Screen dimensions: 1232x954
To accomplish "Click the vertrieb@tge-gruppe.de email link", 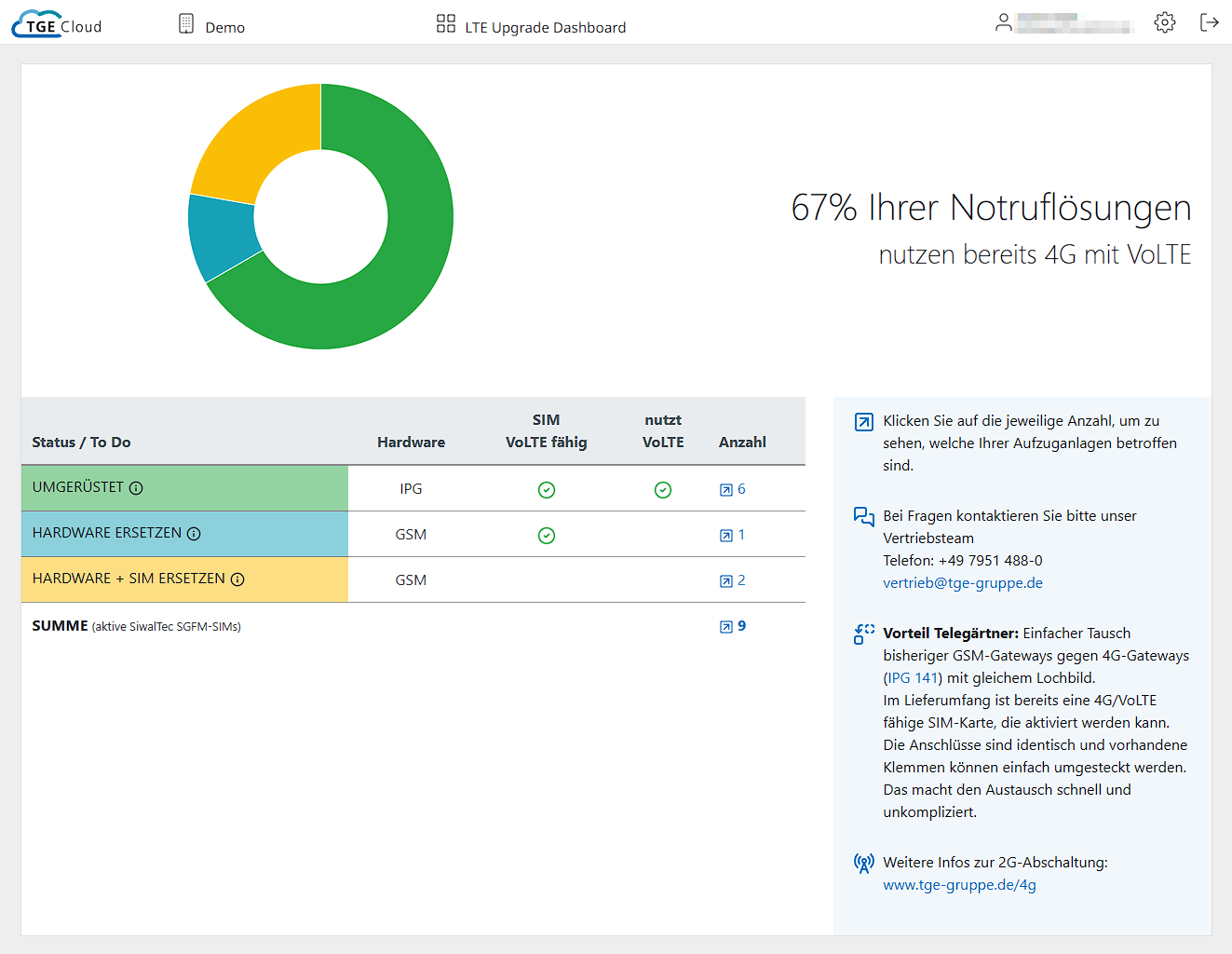I will coord(962,583).
